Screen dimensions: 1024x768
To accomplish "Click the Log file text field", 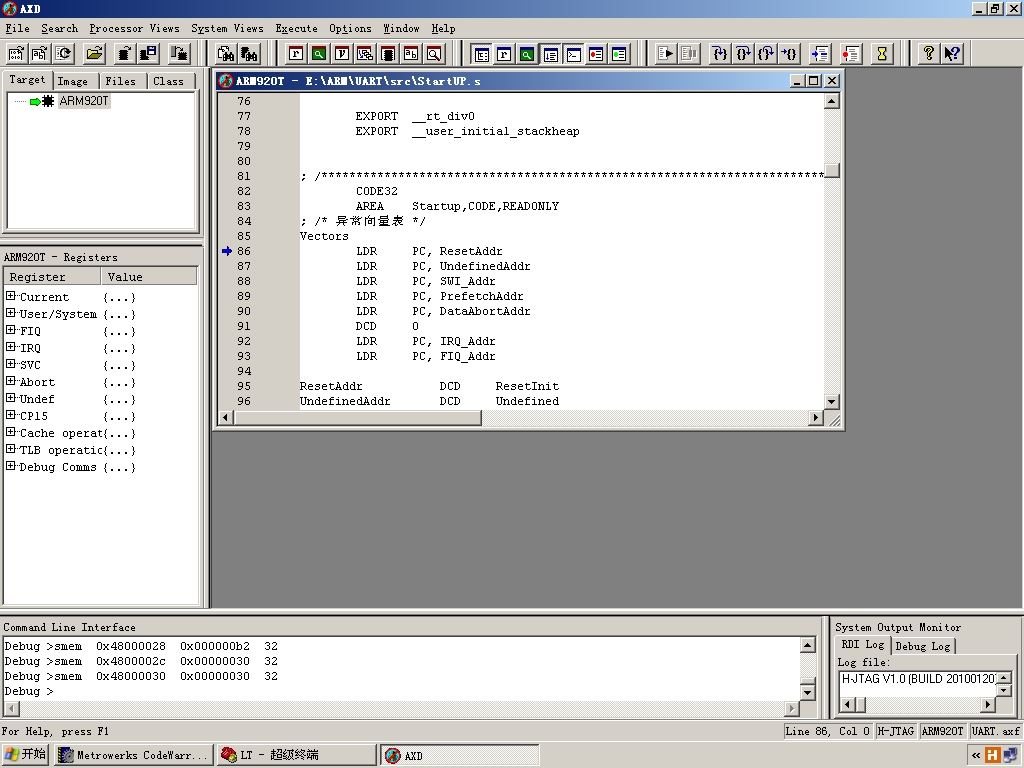I will click(918, 679).
